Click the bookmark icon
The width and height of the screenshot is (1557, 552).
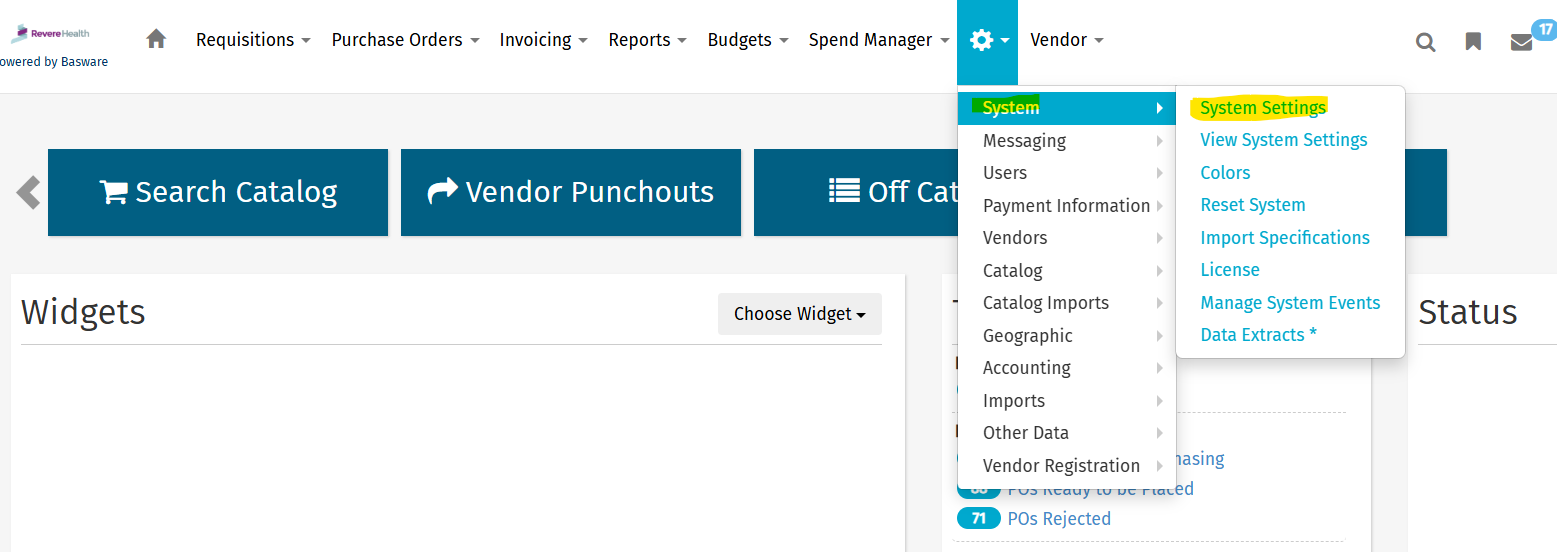pyautogui.click(x=1473, y=42)
